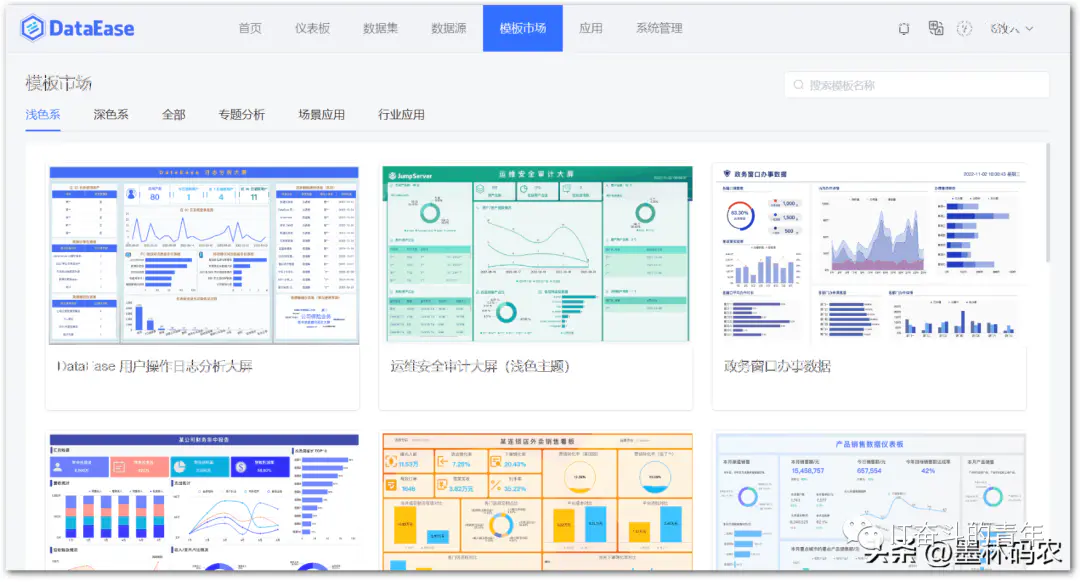The width and height of the screenshot is (1080, 582).
Task: Switch to the 深色系 dark theme filter
Action: pos(110,114)
